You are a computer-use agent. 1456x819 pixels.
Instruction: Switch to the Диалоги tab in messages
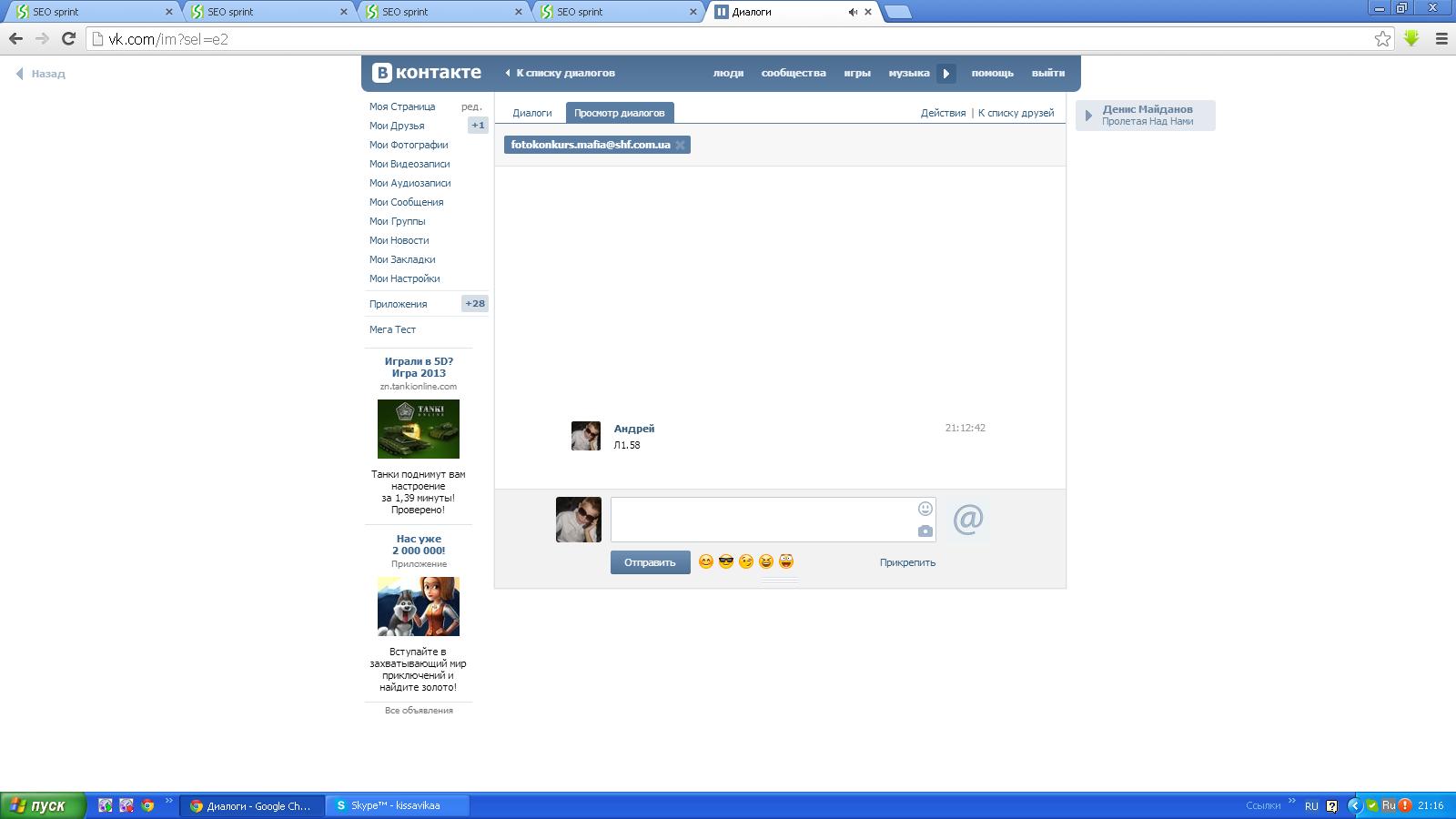pyautogui.click(x=532, y=113)
